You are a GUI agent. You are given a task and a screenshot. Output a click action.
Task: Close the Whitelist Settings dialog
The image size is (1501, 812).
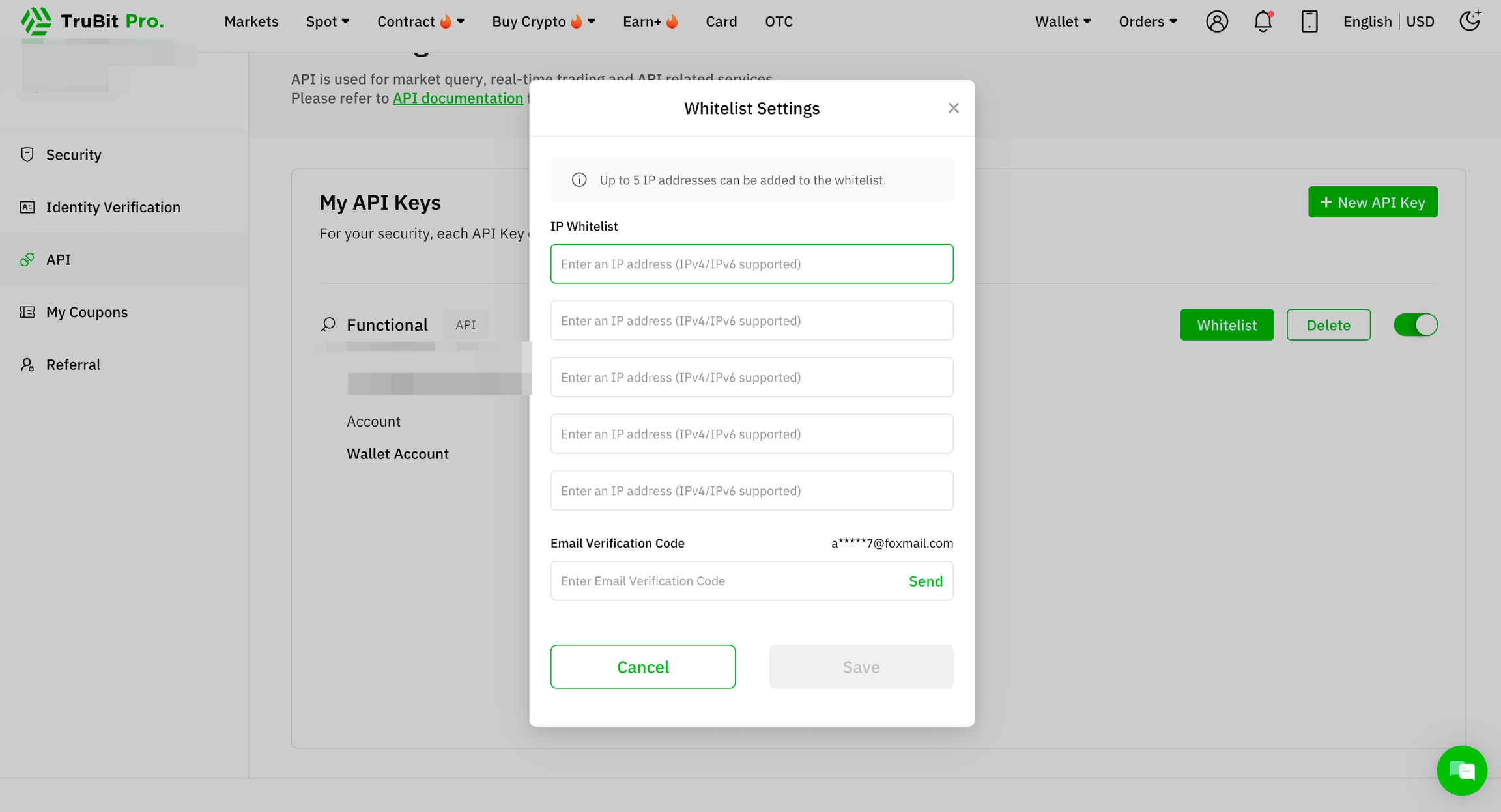[953, 108]
